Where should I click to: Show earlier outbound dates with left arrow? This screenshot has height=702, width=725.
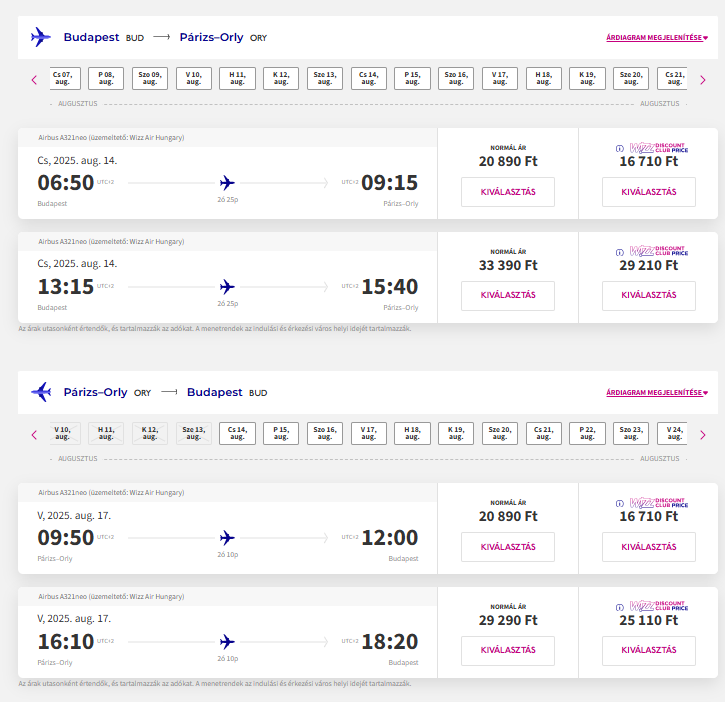[34, 80]
